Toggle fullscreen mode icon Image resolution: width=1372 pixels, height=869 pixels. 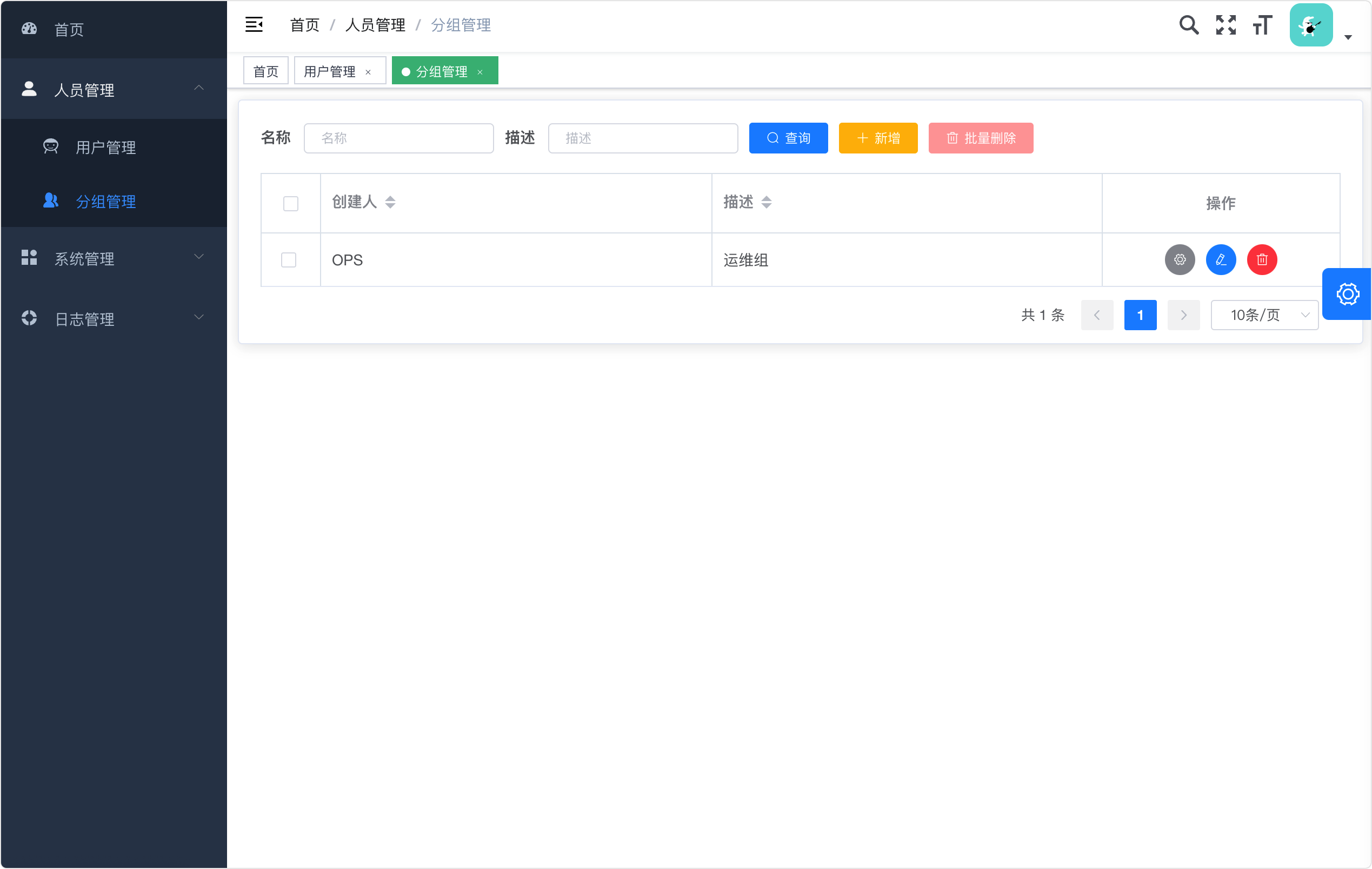coord(1226,25)
